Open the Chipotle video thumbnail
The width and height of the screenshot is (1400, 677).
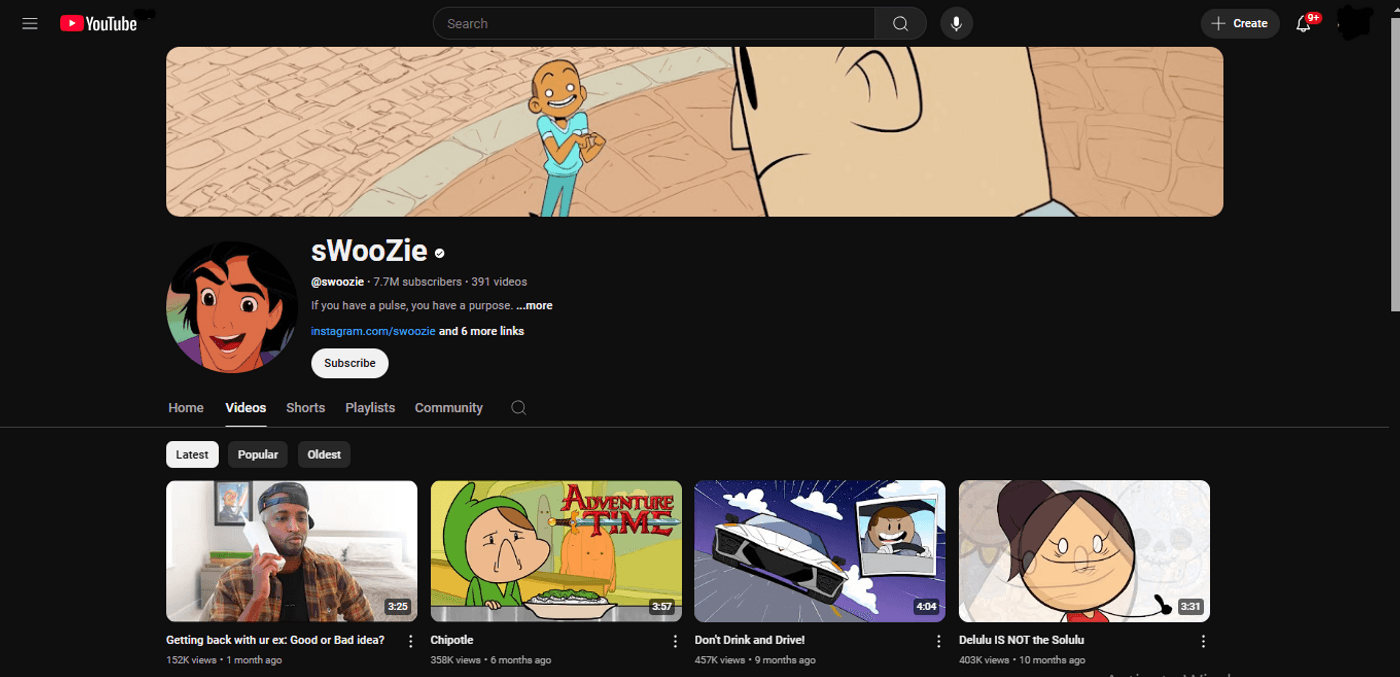tap(556, 551)
